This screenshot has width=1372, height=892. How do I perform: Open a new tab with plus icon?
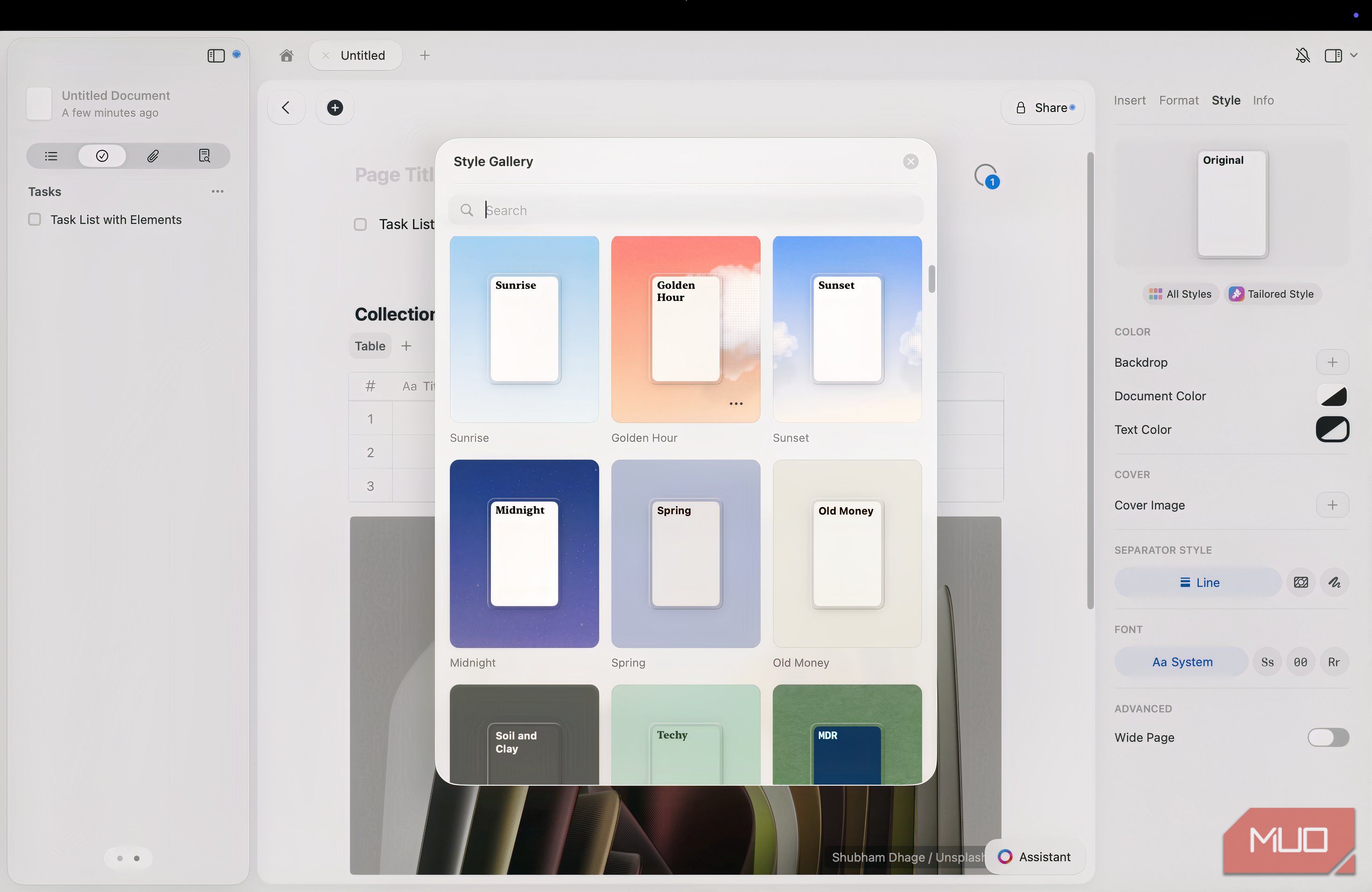pyautogui.click(x=425, y=56)
